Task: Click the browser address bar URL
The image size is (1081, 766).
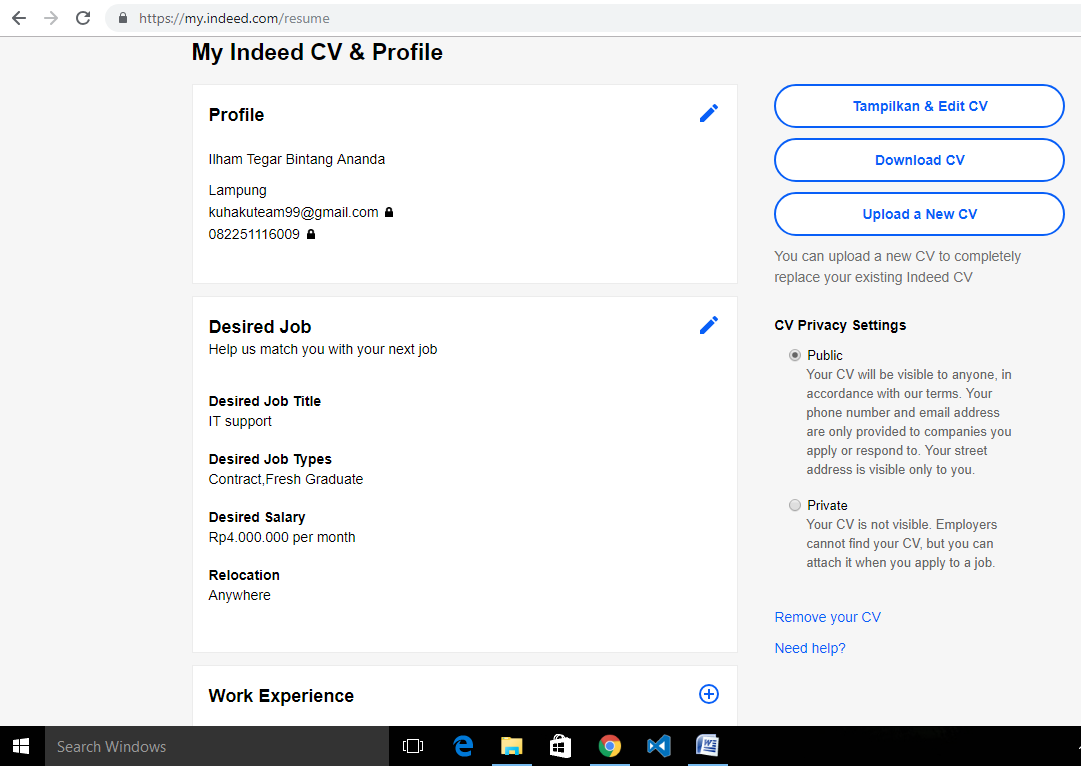Action: click(x=234, y=18)
